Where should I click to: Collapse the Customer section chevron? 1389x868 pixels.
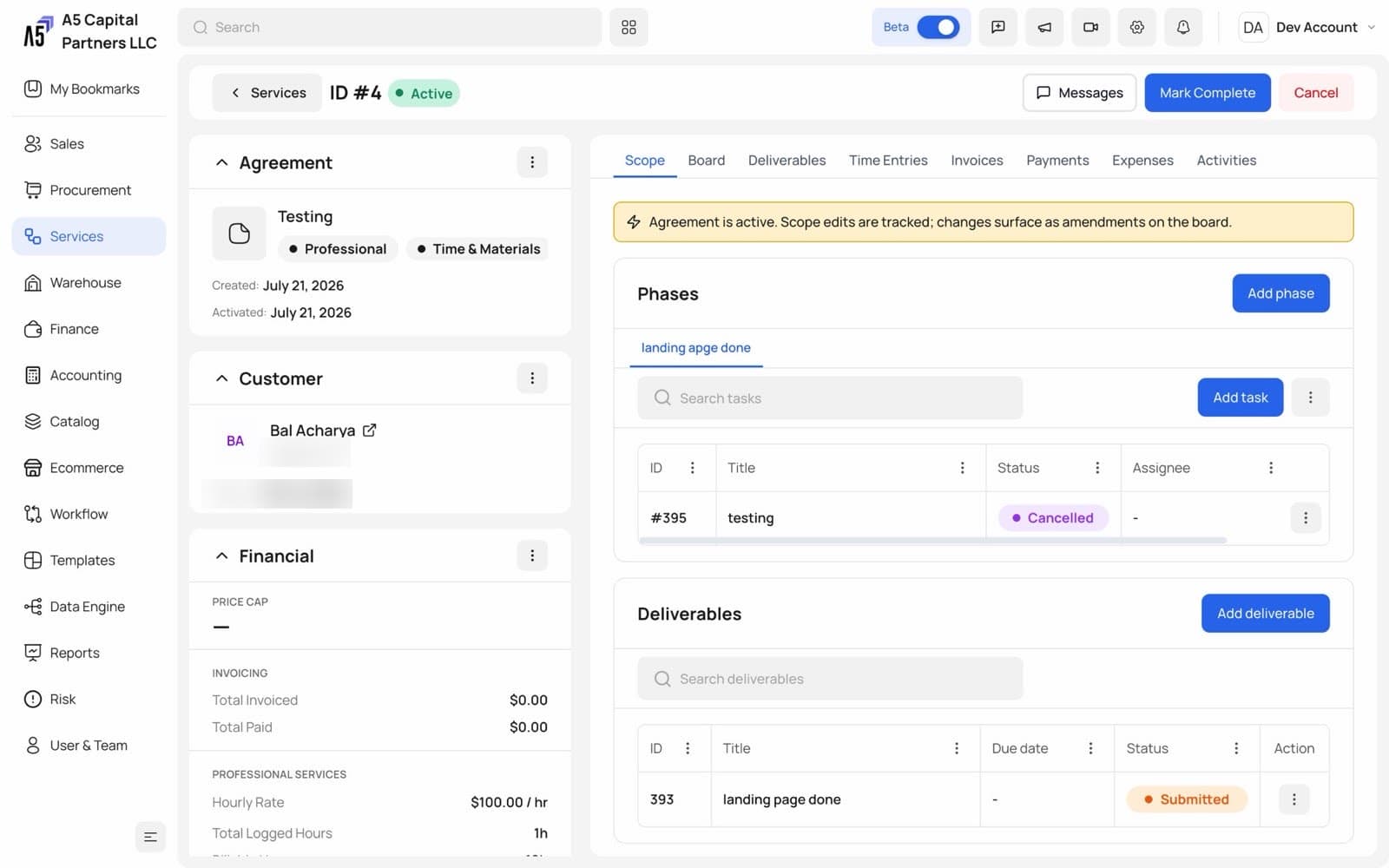pyautogui.click(x=221, y=378)
